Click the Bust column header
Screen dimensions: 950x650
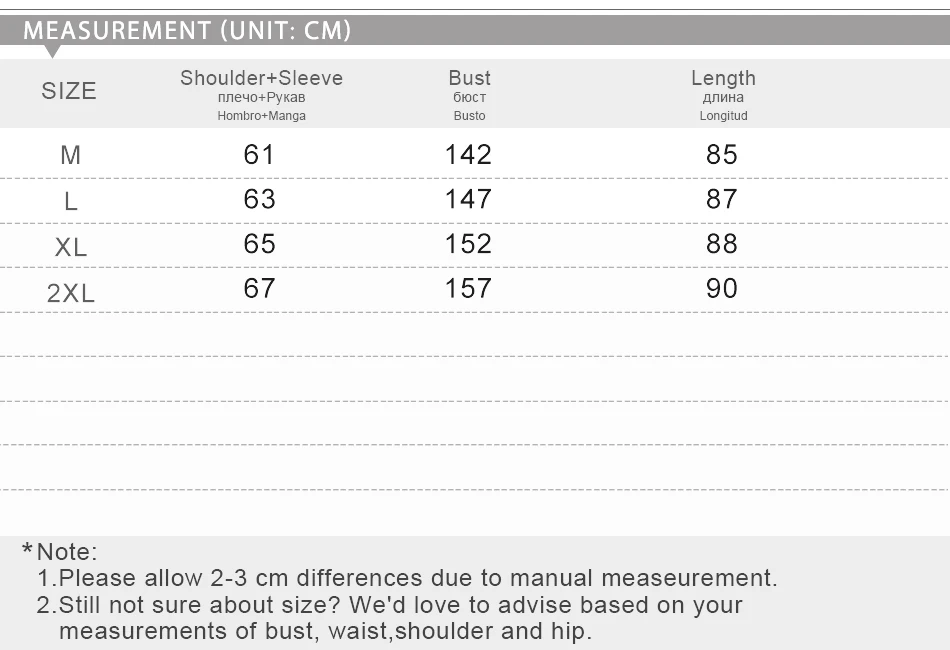click(470, 78)
